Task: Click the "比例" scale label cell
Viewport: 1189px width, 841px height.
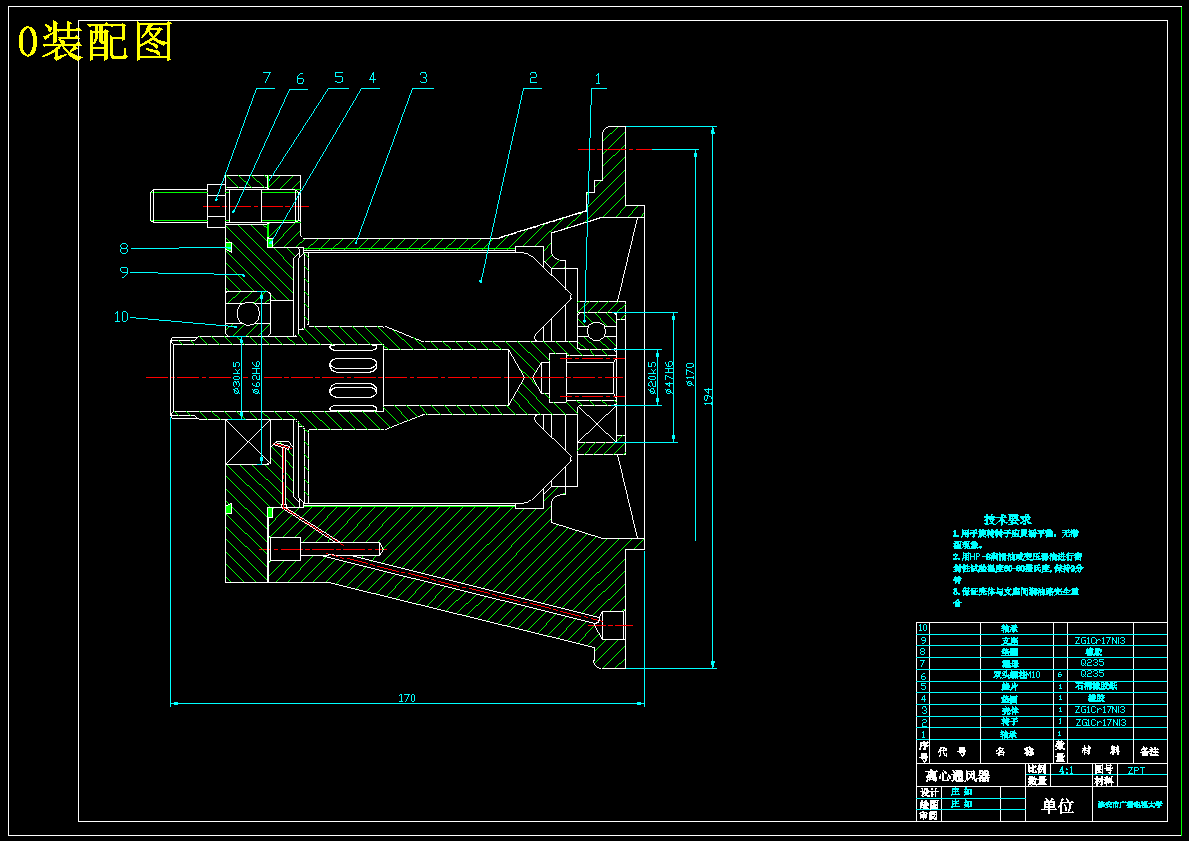Action: 1037,770
